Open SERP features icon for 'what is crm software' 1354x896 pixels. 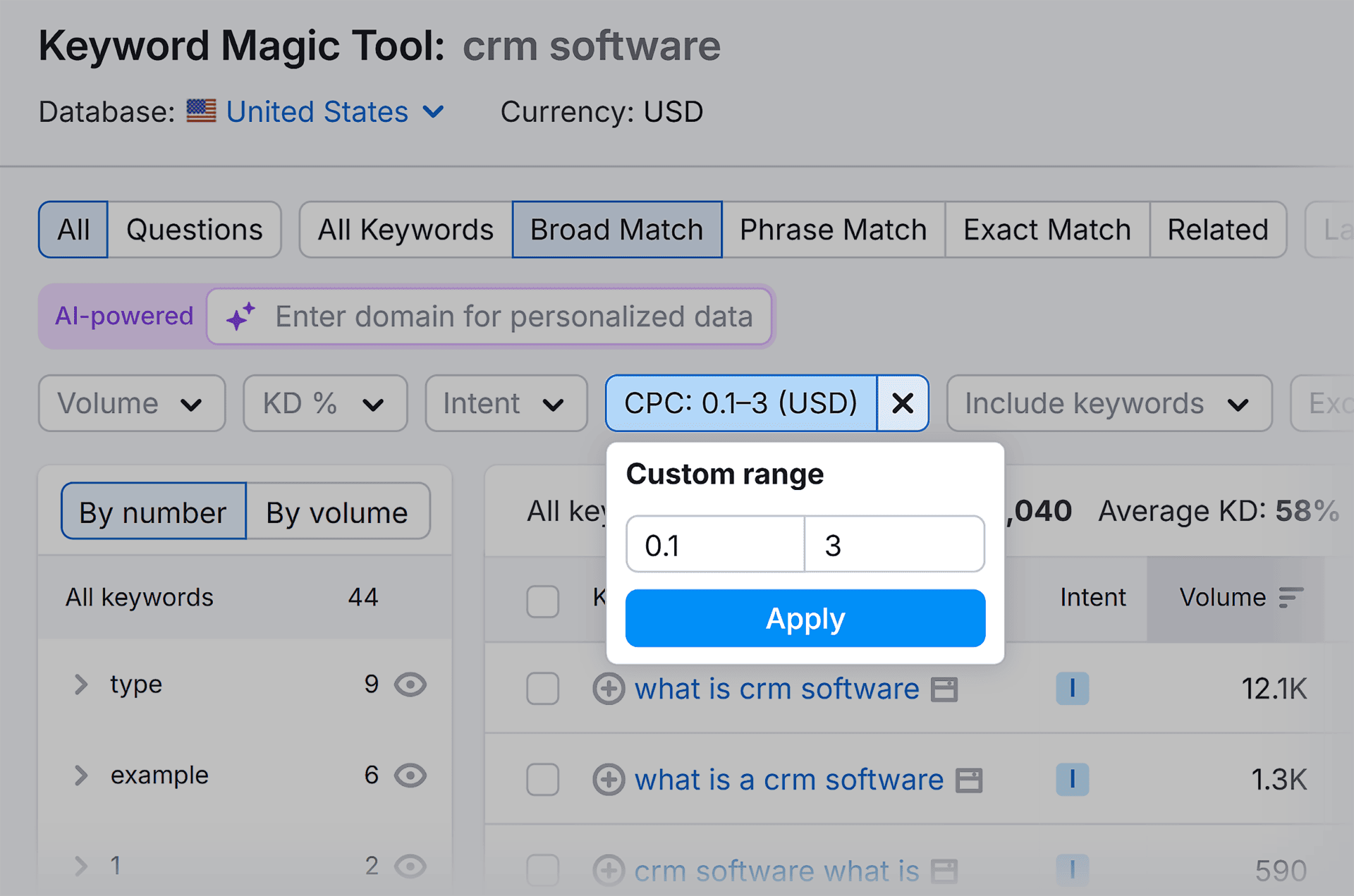point(944,689)
